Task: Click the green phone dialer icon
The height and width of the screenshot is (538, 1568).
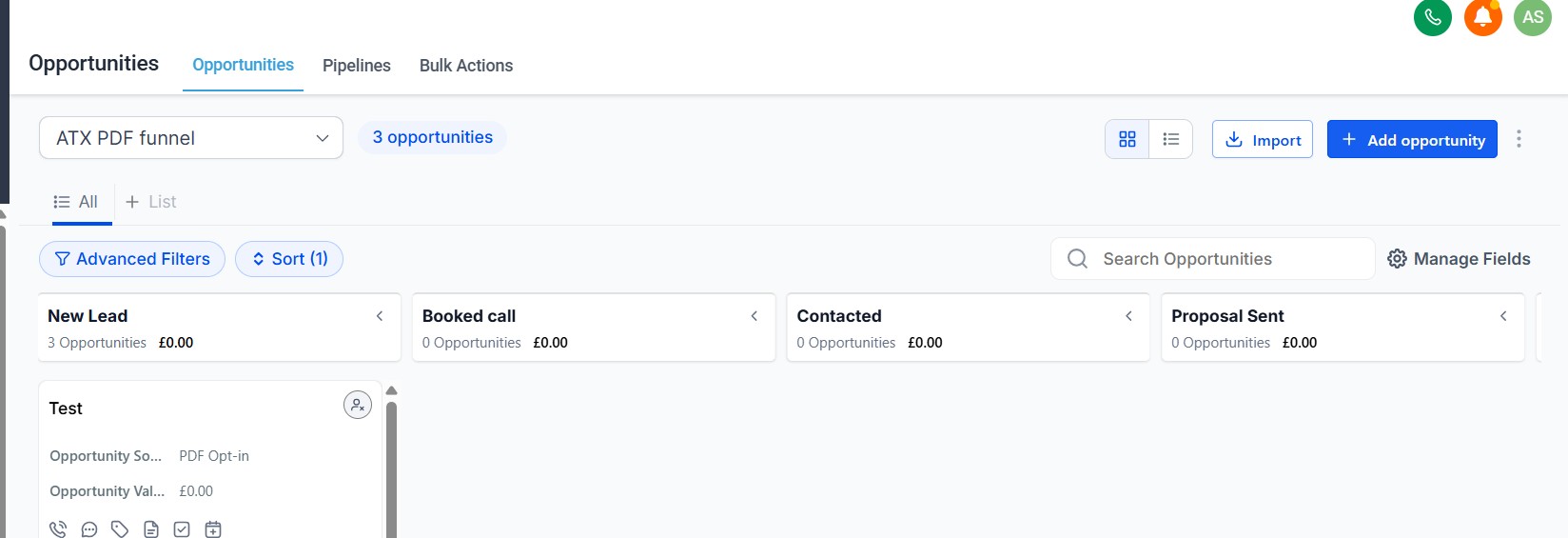Action: (1432, 17)
